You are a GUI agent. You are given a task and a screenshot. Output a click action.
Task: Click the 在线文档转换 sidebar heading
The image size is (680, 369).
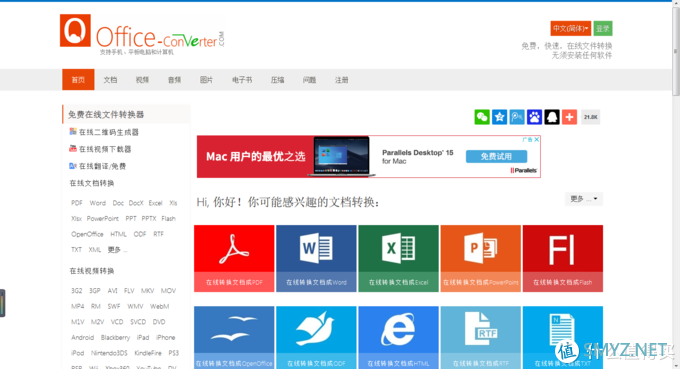coord(92,183)
